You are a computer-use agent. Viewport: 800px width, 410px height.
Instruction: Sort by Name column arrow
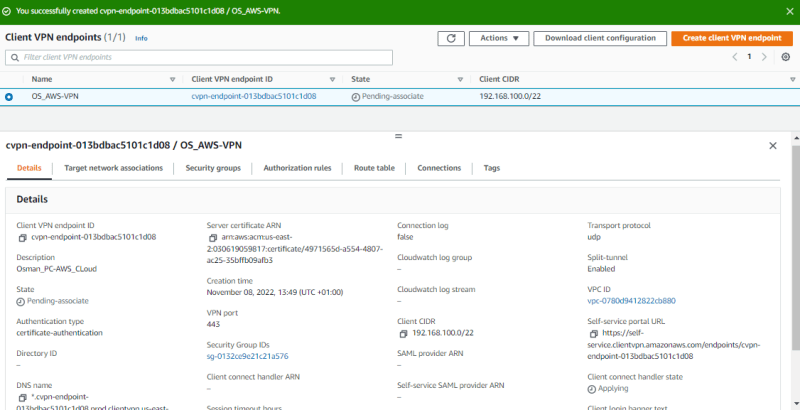point(172,80)
